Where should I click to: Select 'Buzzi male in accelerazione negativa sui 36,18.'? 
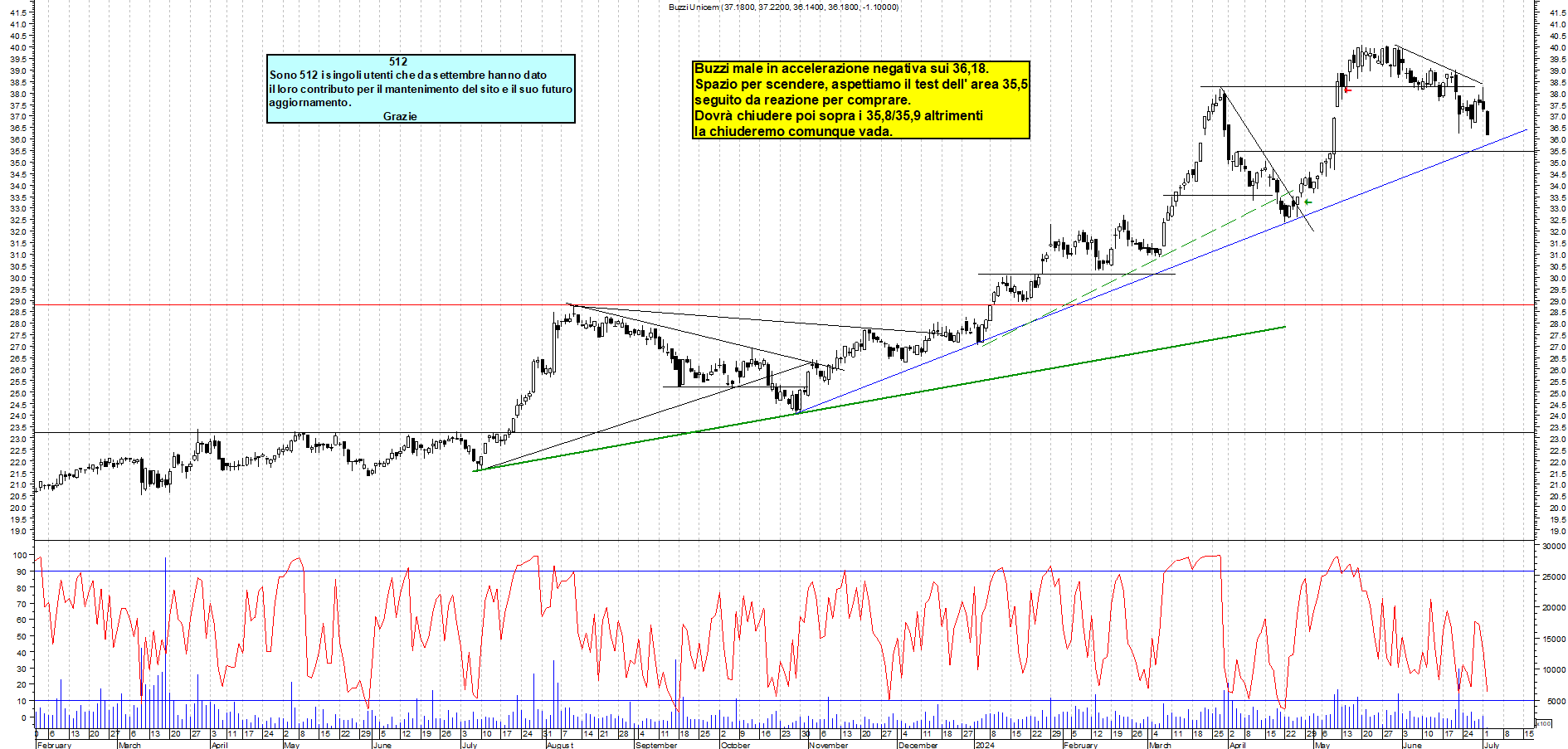tap(841, 69)
